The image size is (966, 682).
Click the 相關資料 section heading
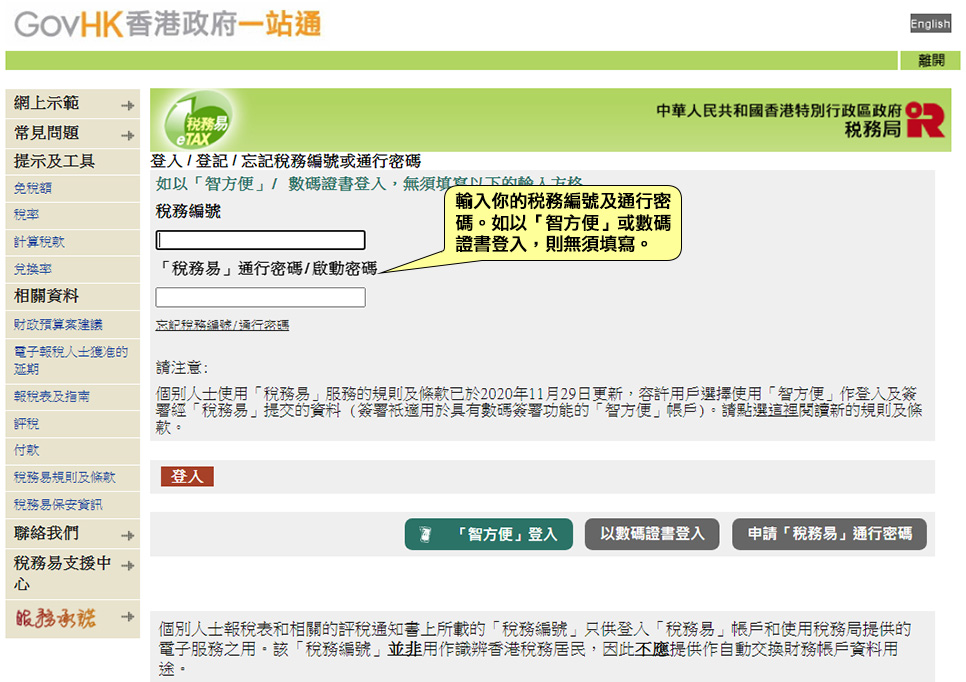coord(46,296)
